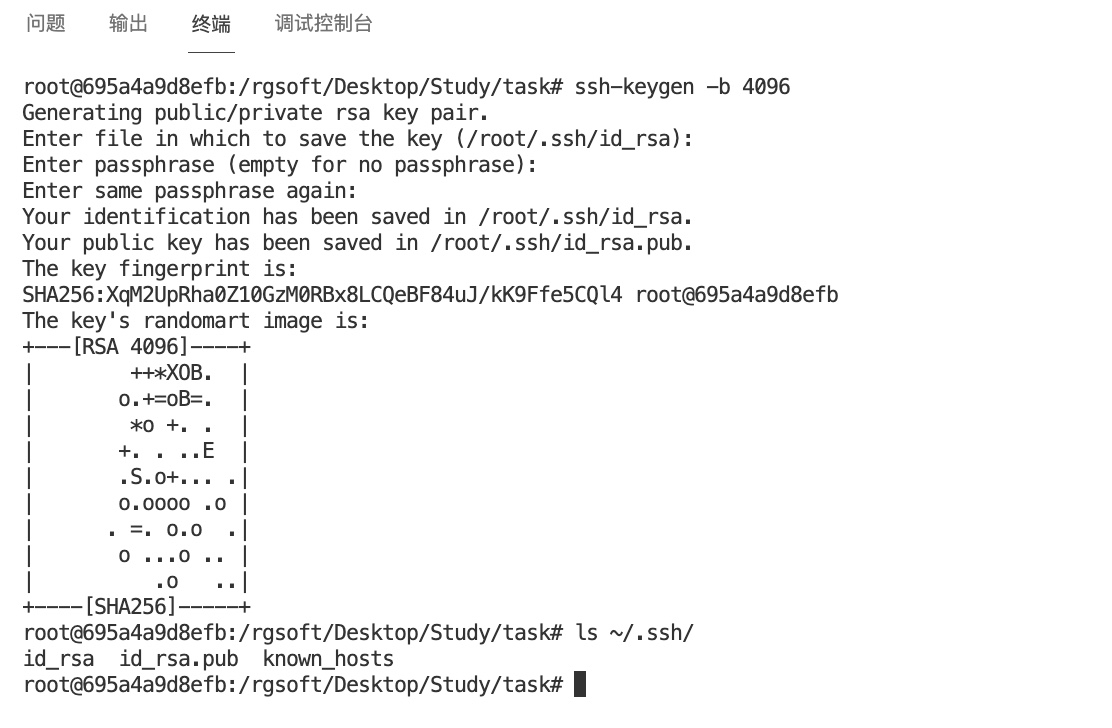
Task: Click known_hosts in the ls output
Action: pos(328,659)
